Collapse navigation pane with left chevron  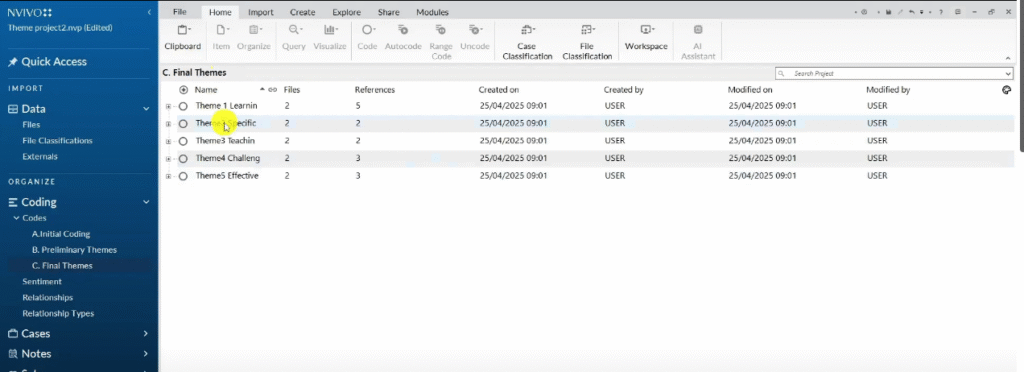149,12
